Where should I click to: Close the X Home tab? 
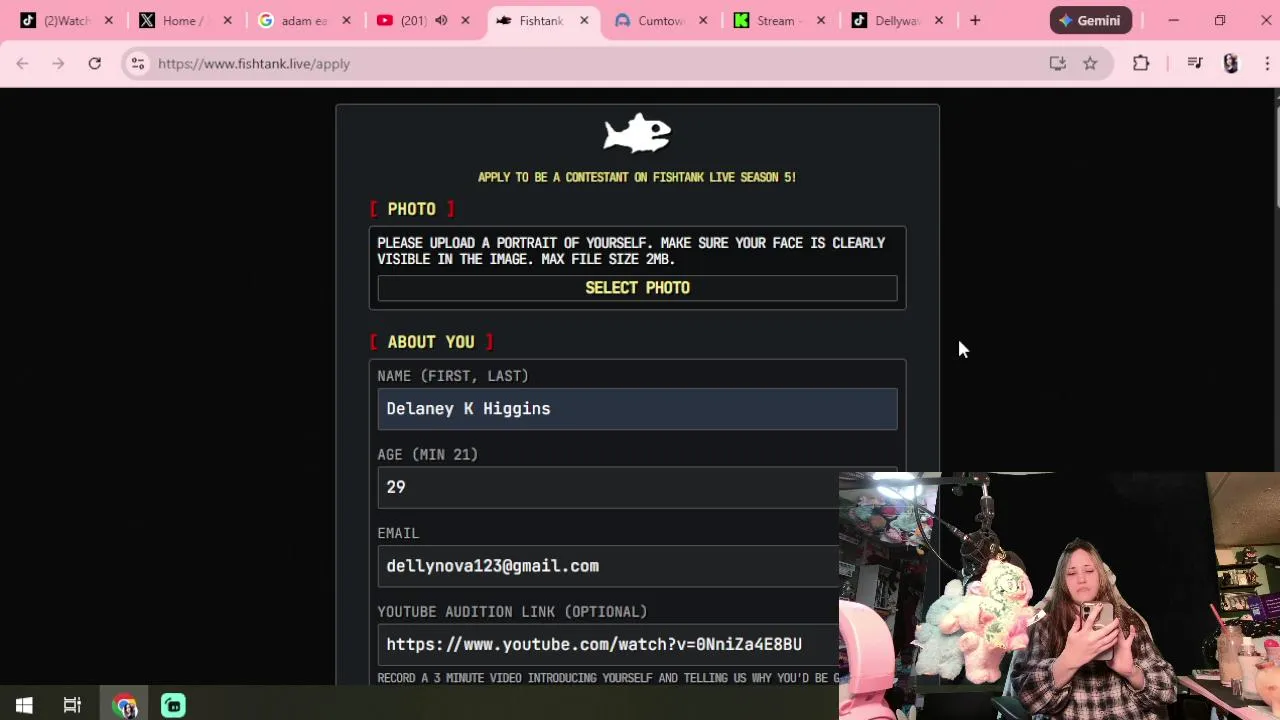coord(227,20)
